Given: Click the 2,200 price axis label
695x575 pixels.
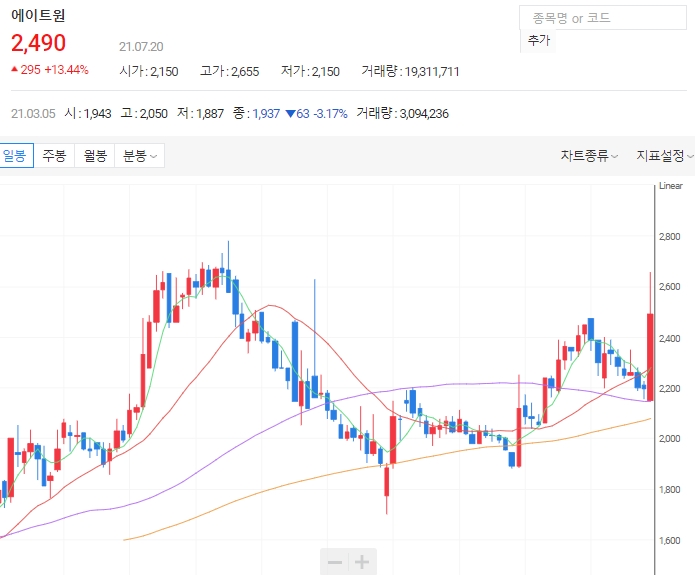Looking at the screenshot, I should (x=669, y=389).
